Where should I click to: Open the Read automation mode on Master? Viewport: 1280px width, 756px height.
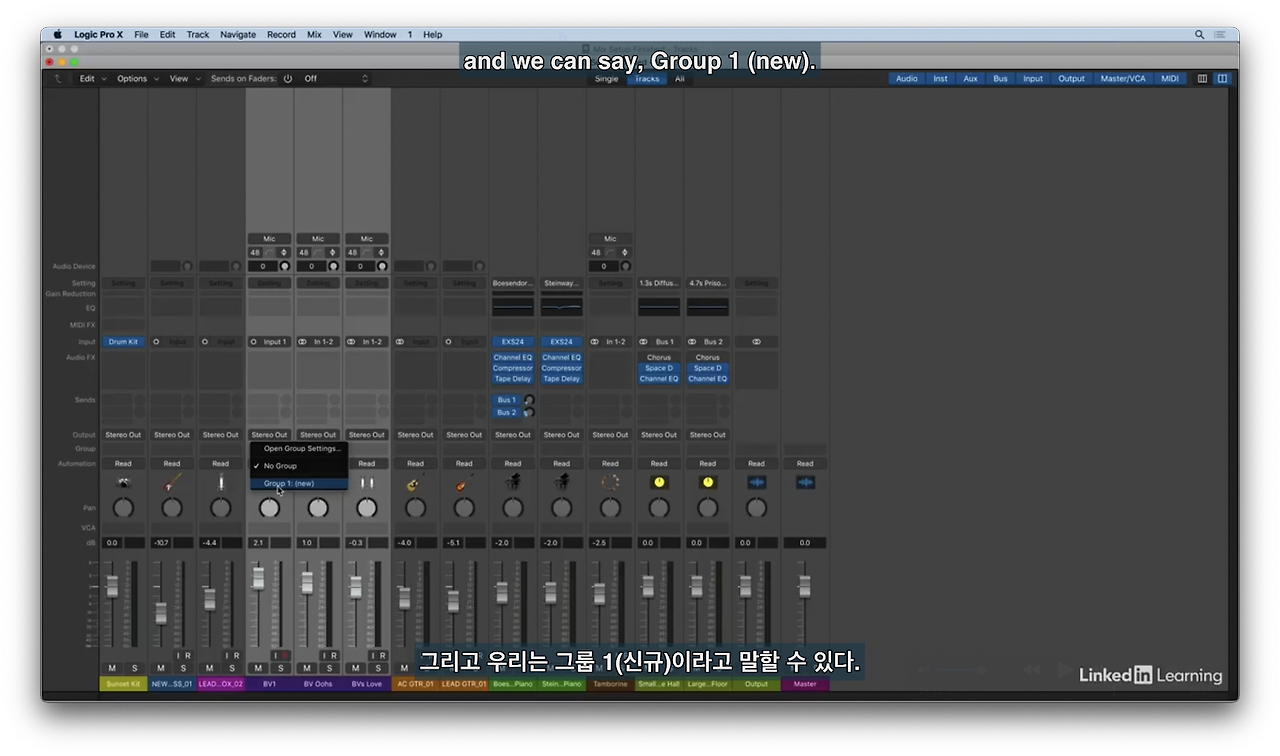(x=805, y=464)
